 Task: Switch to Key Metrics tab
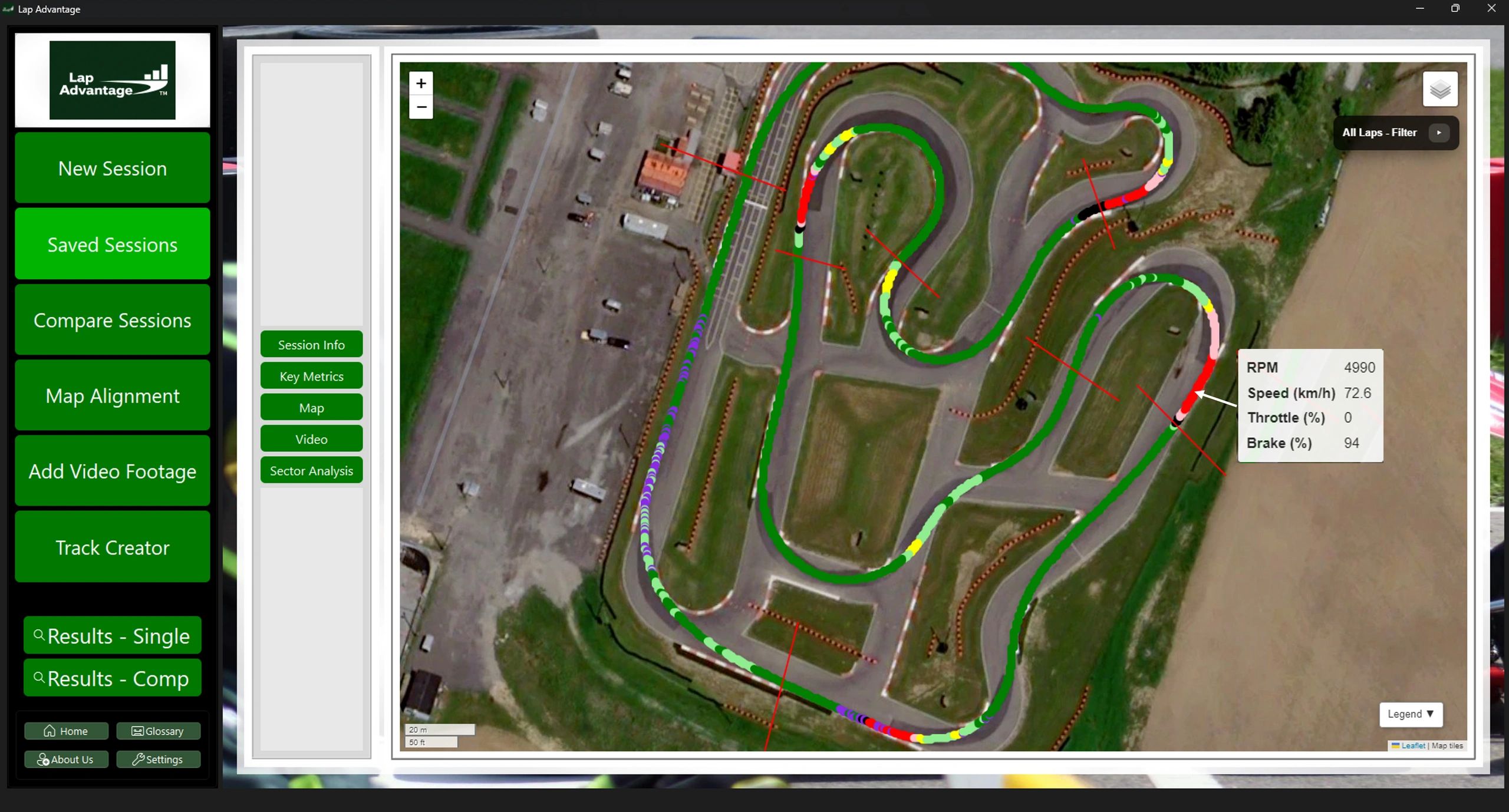point(311,376)
